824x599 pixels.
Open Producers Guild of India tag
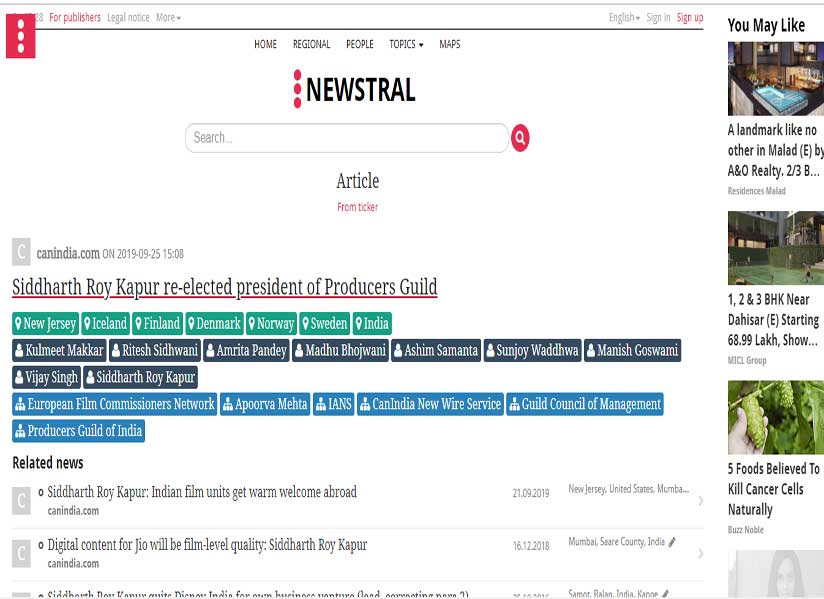pyautogui.click(x=78, y=431)
